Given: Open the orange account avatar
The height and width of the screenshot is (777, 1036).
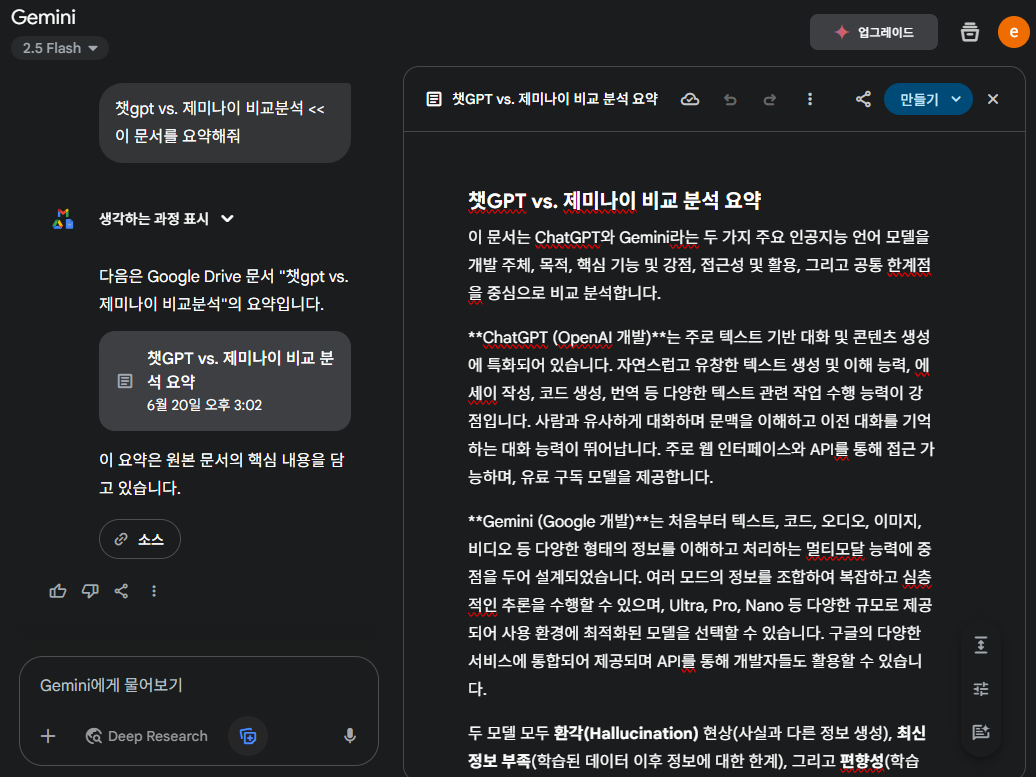Looking at the screenshot, I should (x=1014, y=32).
